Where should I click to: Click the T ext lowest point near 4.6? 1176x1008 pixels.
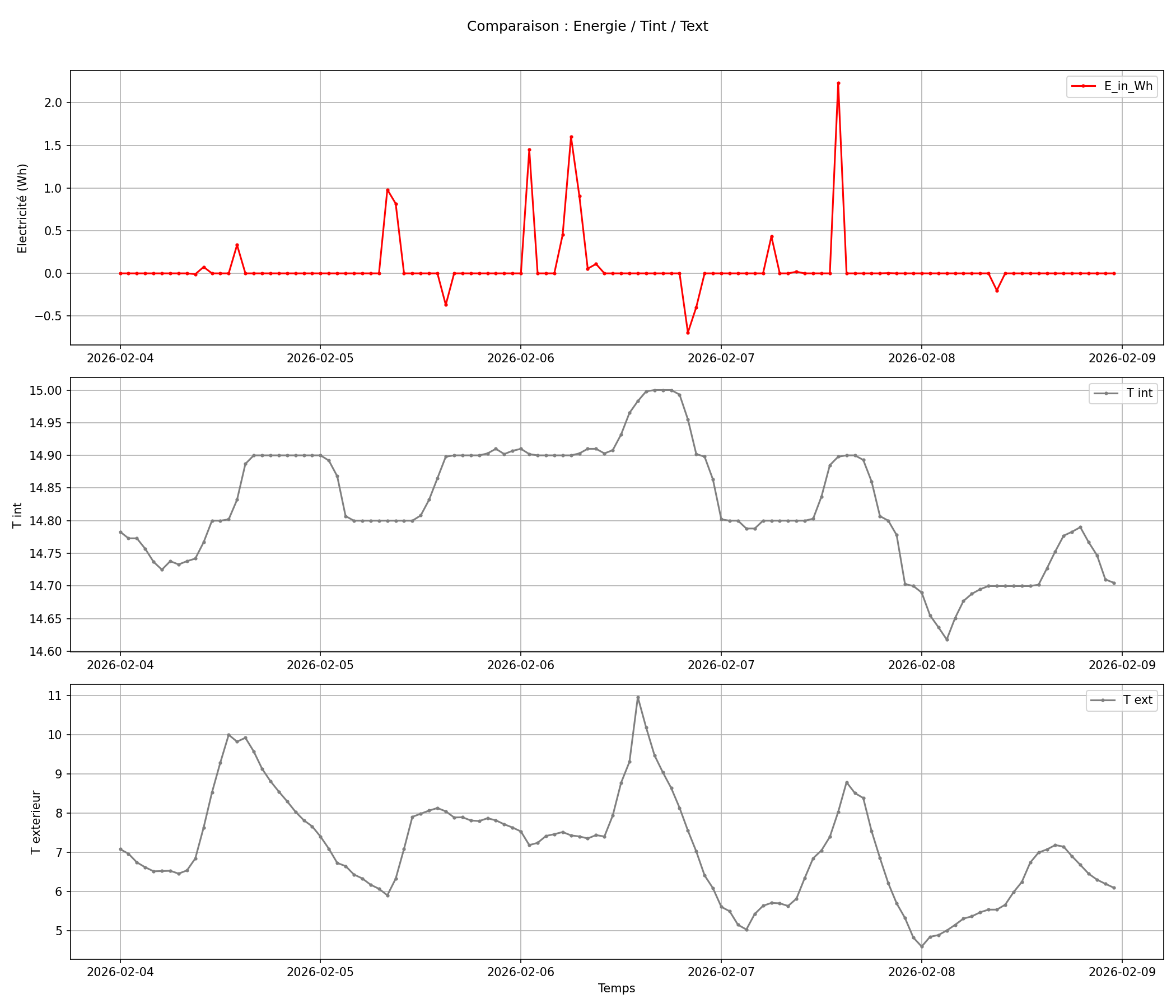(x=922, y=947)
